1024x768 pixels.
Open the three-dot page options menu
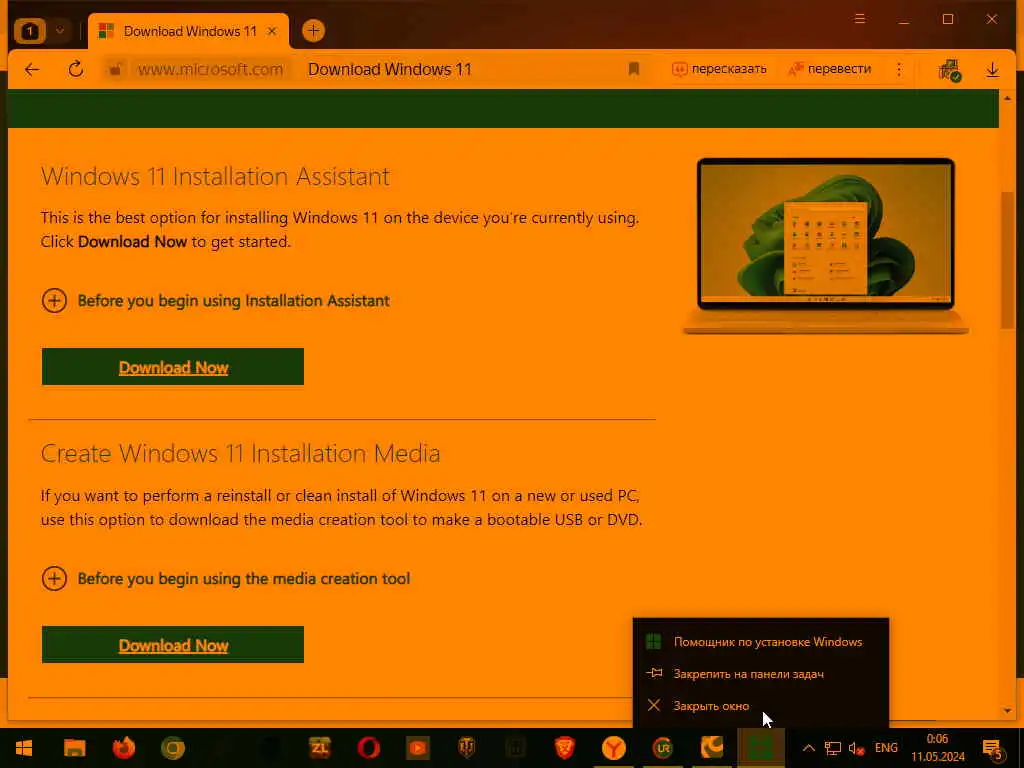click(x=899, y=69)
